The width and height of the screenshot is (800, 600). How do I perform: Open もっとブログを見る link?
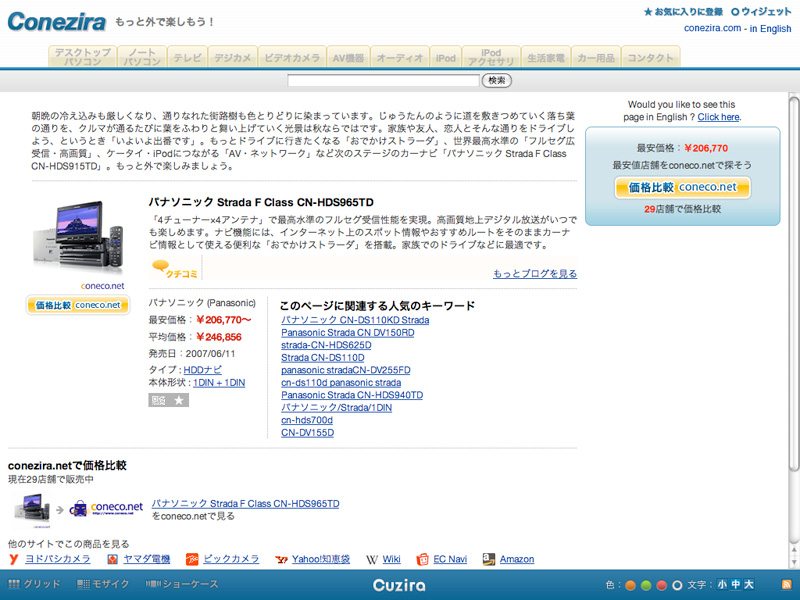pyautogui.click(x=535, y=273)
